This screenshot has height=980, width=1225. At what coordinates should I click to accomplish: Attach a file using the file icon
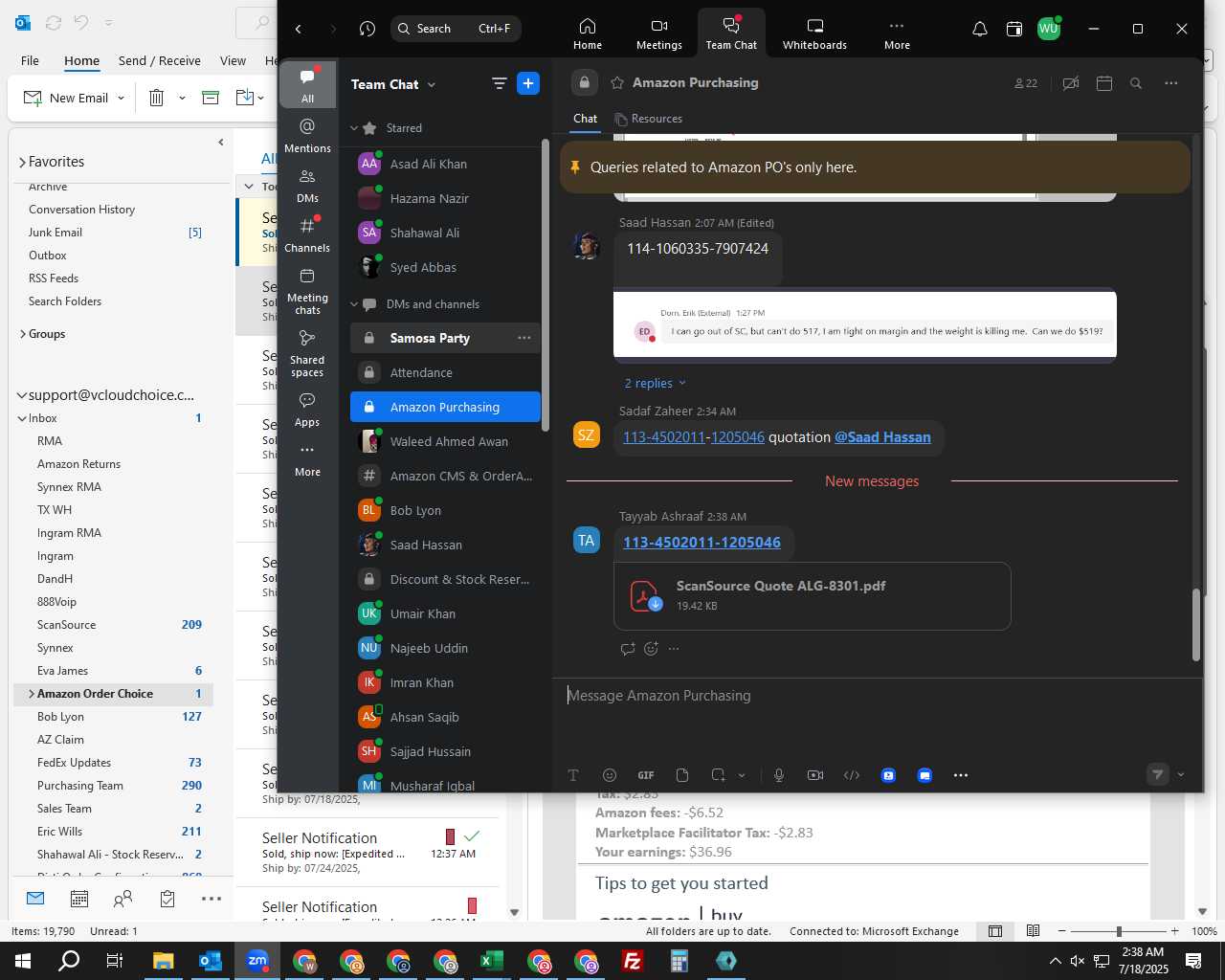pyautogui.click(x=682, y=775)
